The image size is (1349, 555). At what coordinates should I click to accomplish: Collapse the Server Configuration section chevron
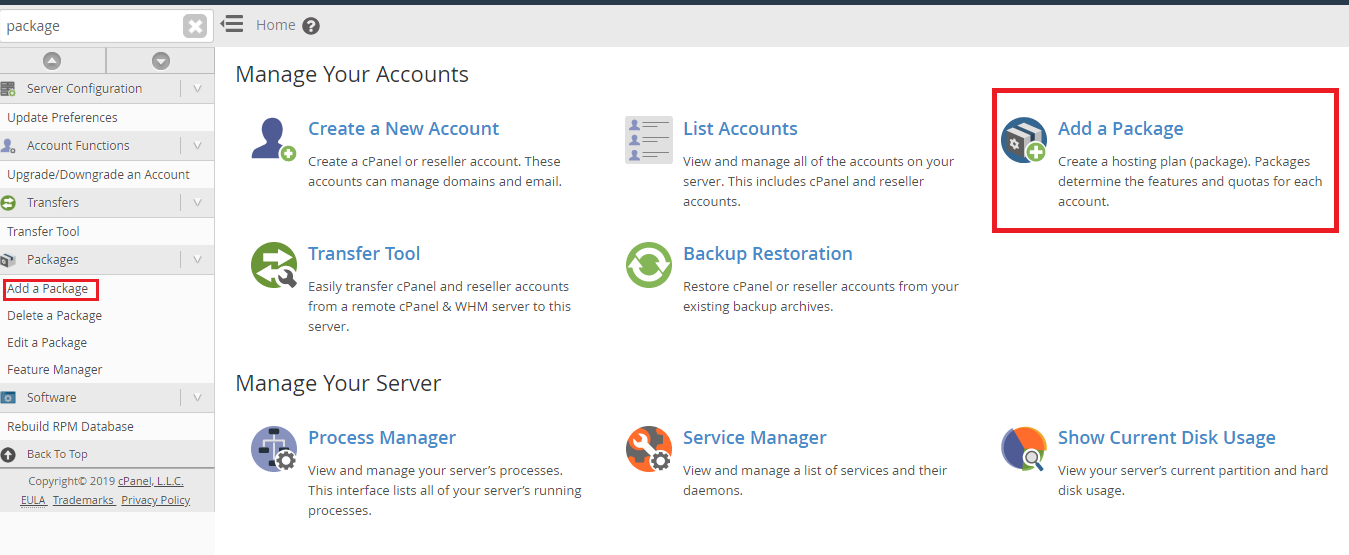[197, 89]
